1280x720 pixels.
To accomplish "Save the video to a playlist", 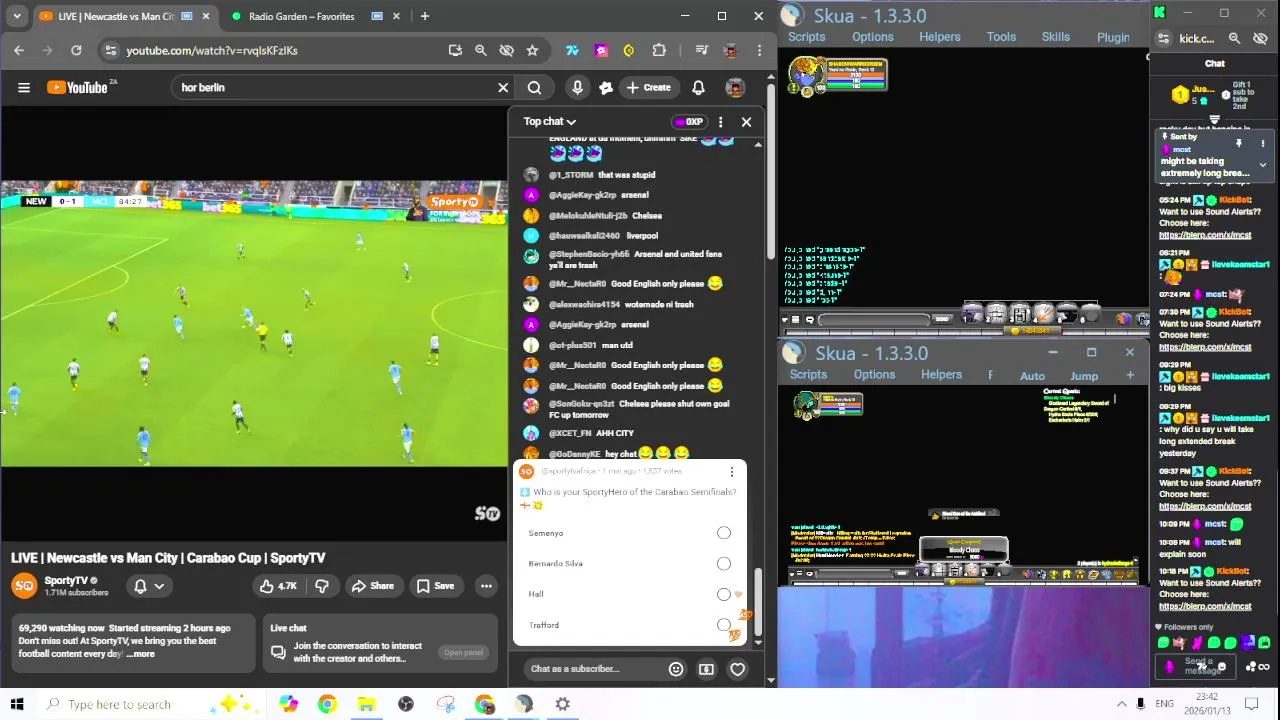I will coord(435,586).
